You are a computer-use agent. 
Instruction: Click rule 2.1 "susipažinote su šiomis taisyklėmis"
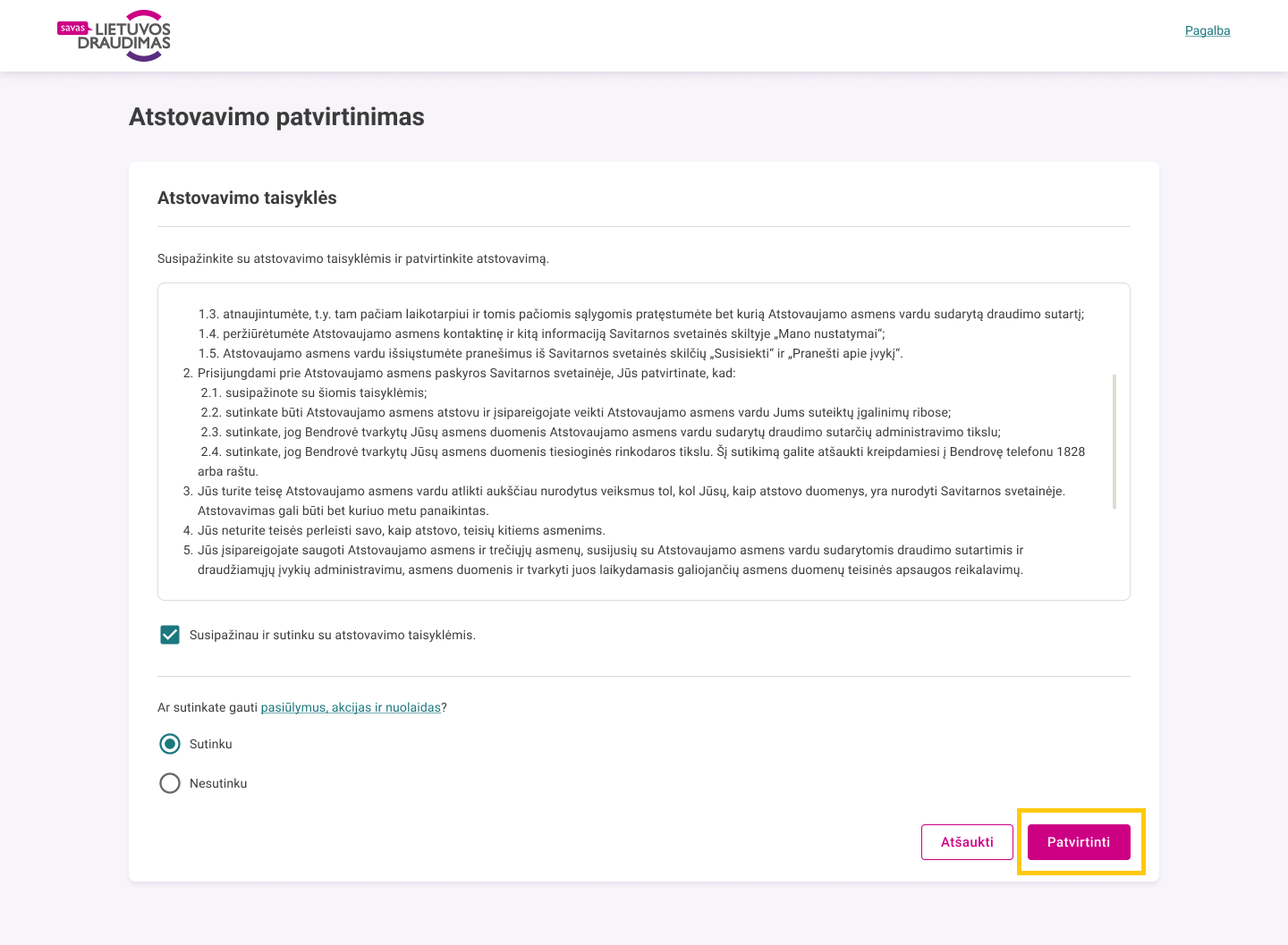click(314, 392)
